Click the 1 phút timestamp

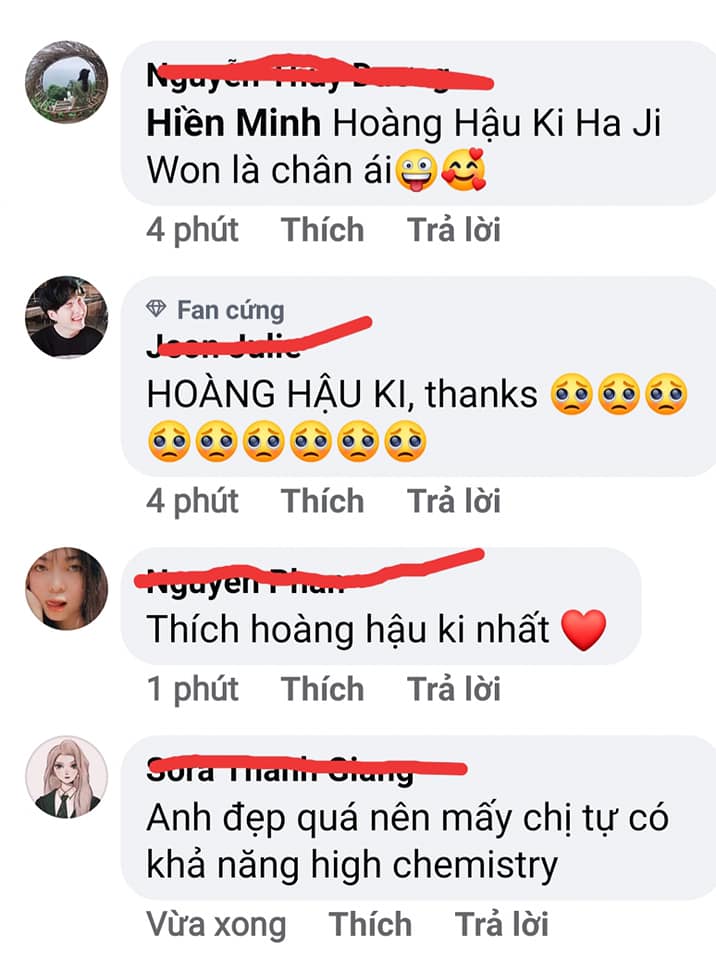pyautogui.click(x=192, y=689)
